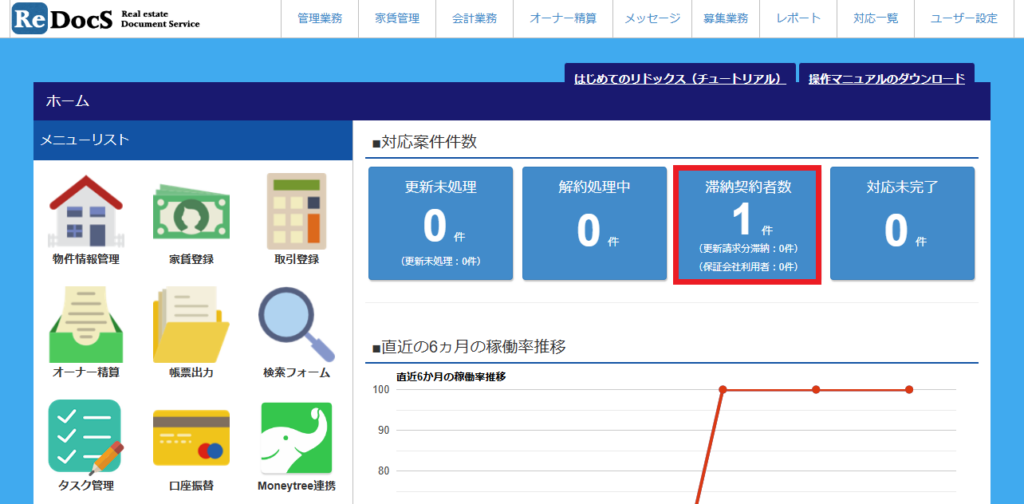Open the 取引登録 calculator icon
Screen dimensions: 1024x504
pos(296,211)
